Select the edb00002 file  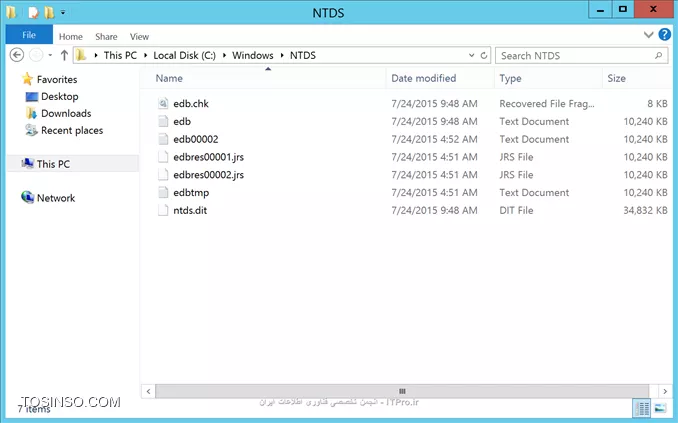point(196,139)
